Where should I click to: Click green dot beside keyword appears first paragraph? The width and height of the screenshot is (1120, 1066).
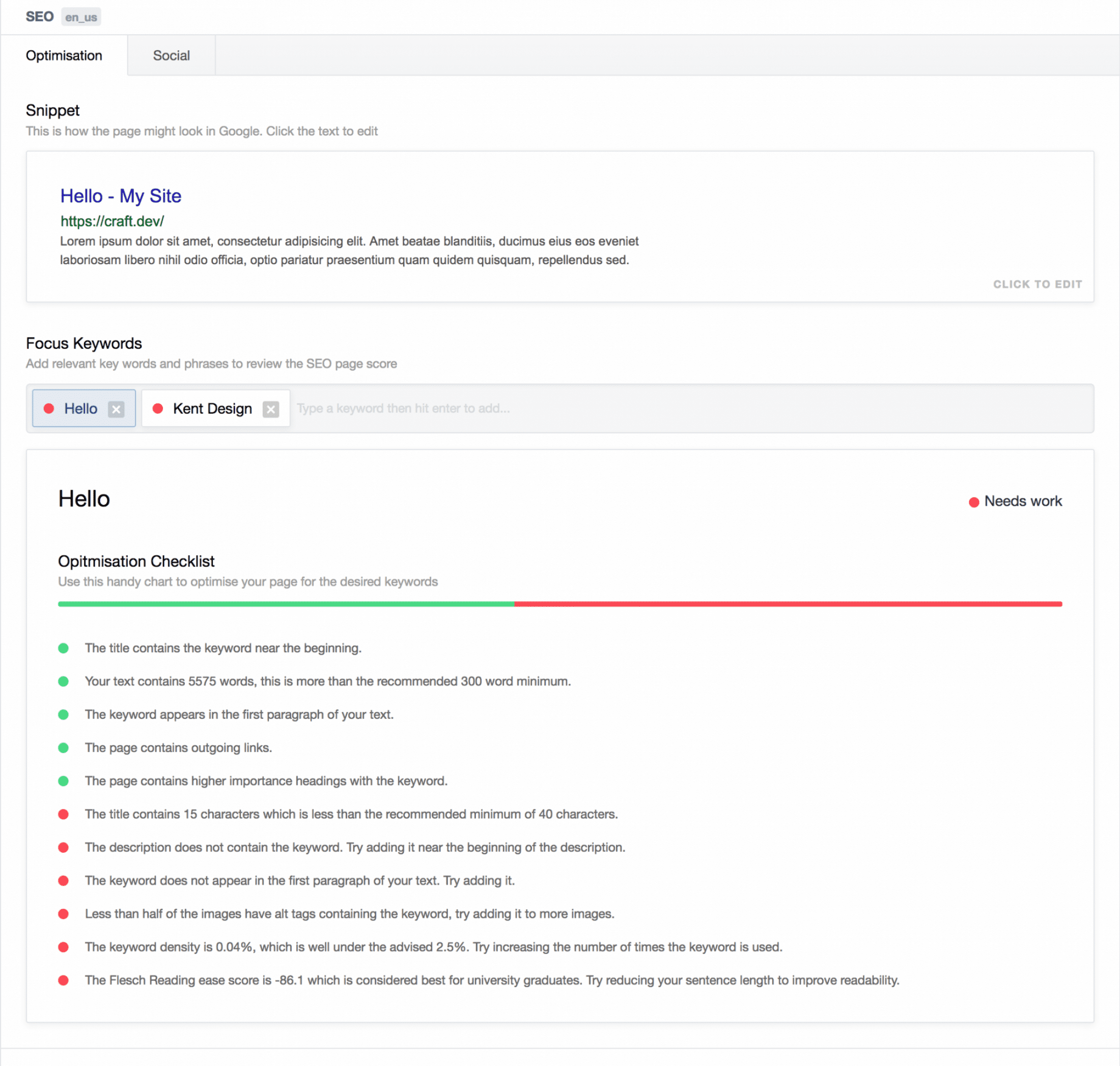coord(64,715)
